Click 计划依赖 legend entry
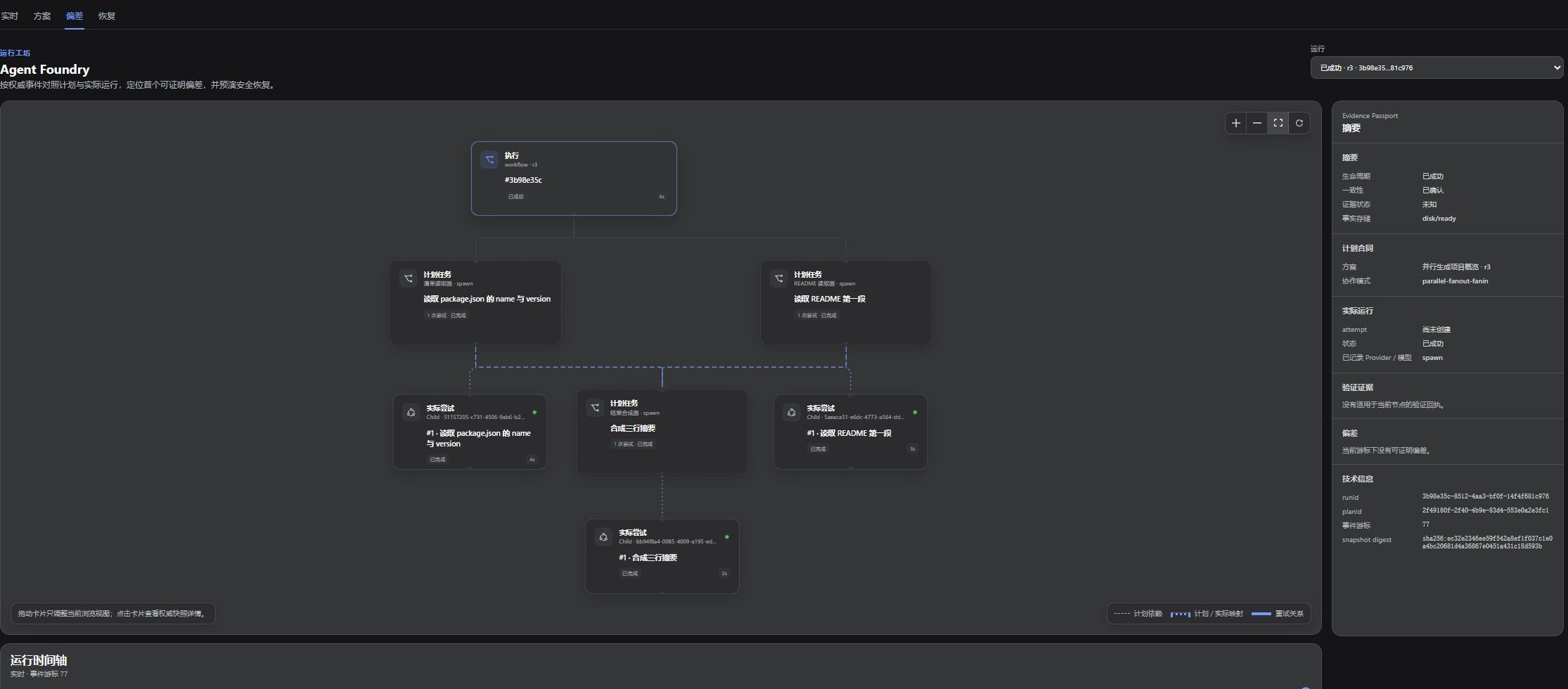Viewport: 1568px width, 689px height. [x=1138, y=614]
